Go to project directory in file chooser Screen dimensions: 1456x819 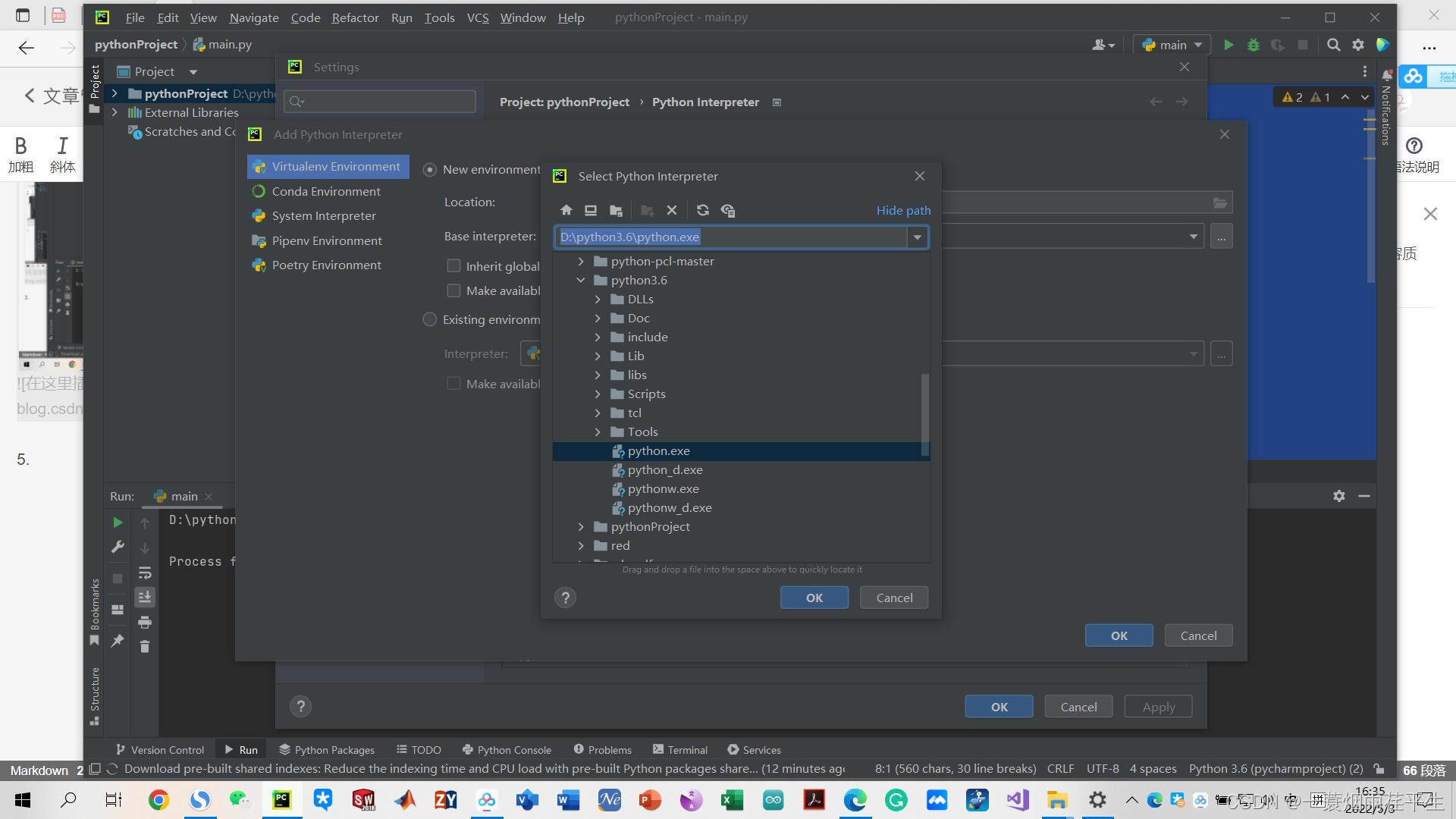click(x=616, y=210)
